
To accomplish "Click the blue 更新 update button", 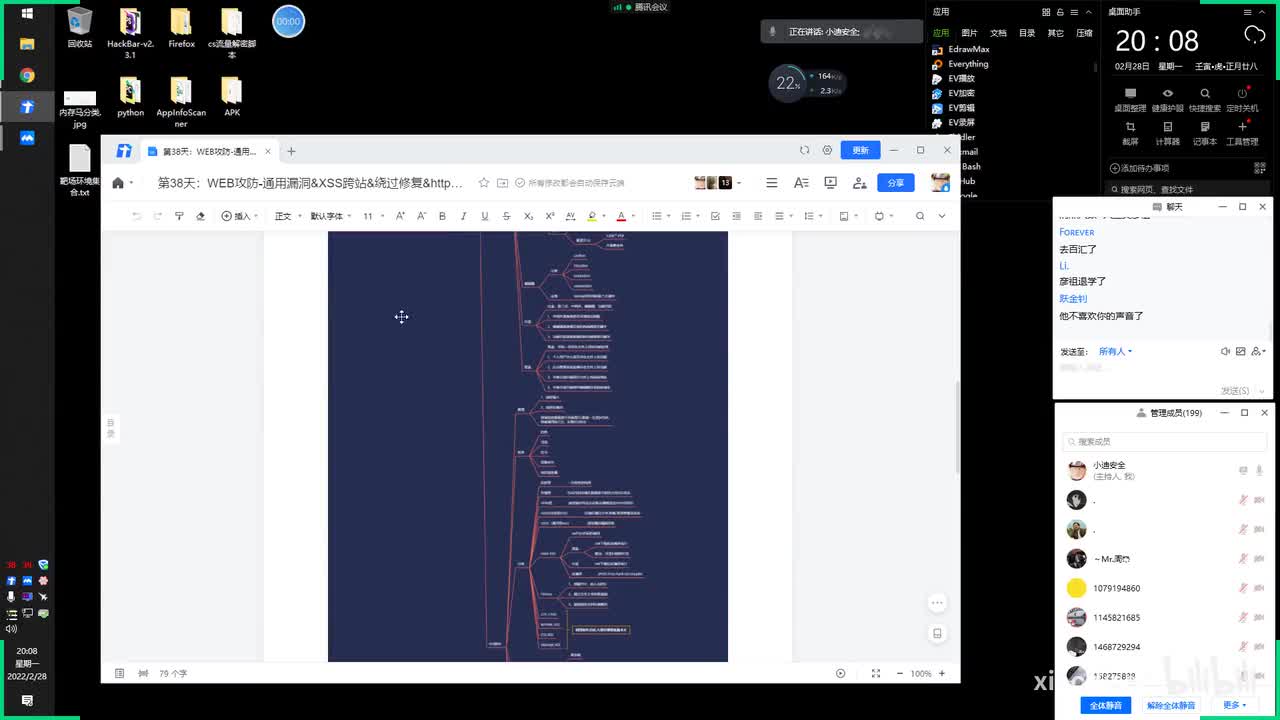I will point(860,150).
